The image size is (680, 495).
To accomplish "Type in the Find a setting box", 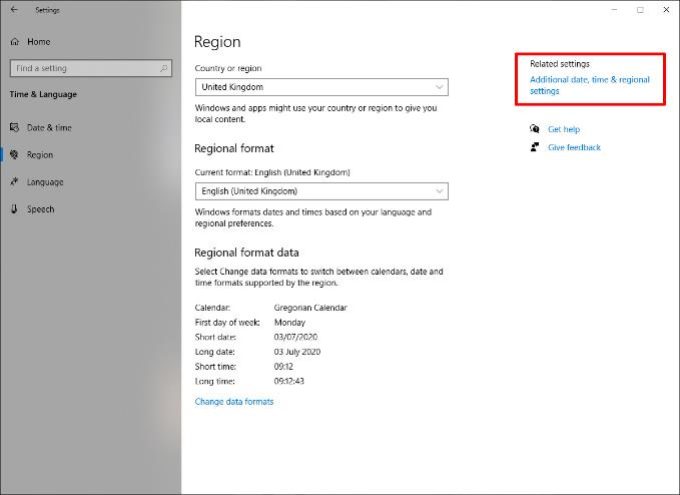I will click(84, 68).
